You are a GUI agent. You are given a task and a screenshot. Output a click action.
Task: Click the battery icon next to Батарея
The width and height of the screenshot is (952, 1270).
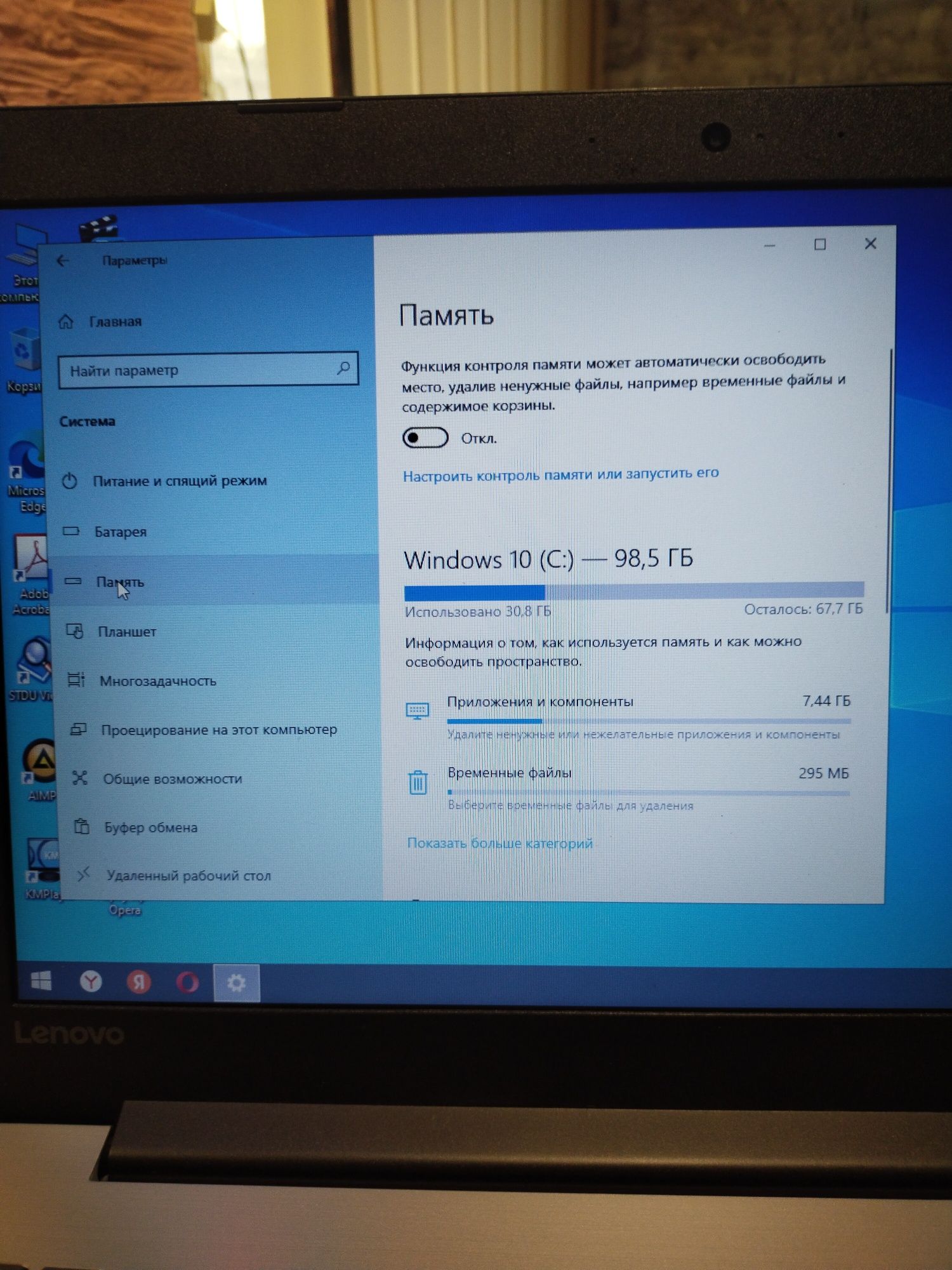click(x=71, y=531)
